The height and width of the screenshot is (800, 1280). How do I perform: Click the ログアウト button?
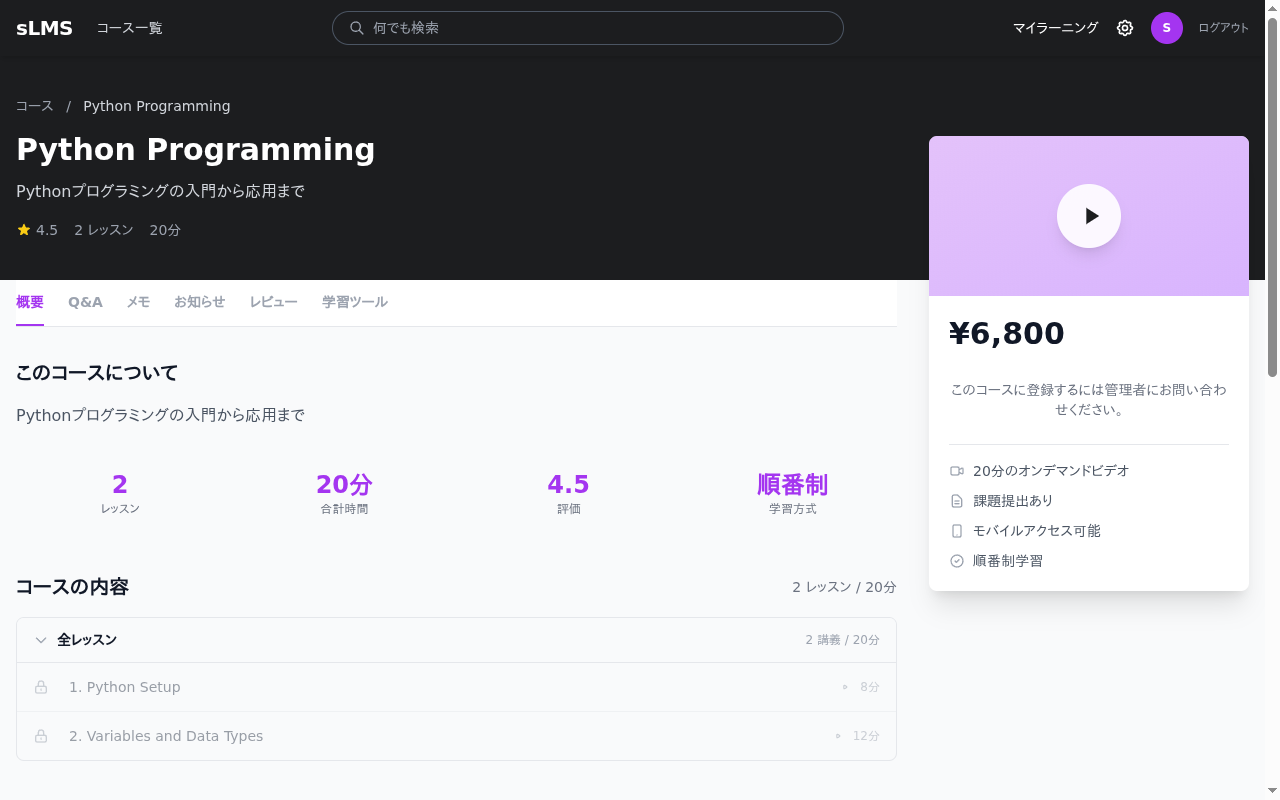[1223, 28]
